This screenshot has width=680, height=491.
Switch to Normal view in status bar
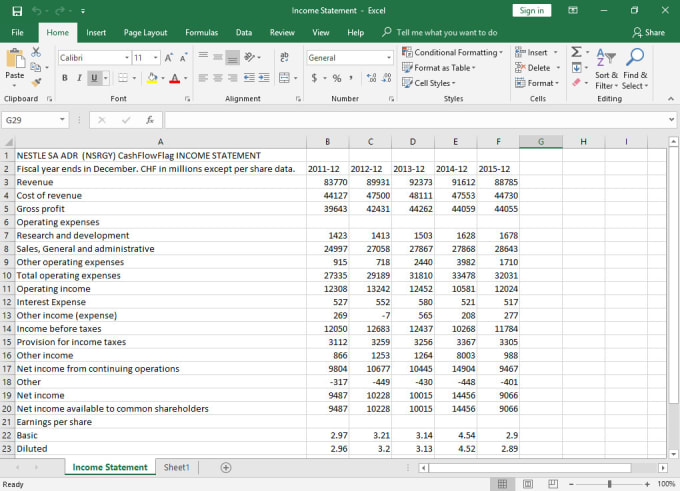(x=502, y=484)
